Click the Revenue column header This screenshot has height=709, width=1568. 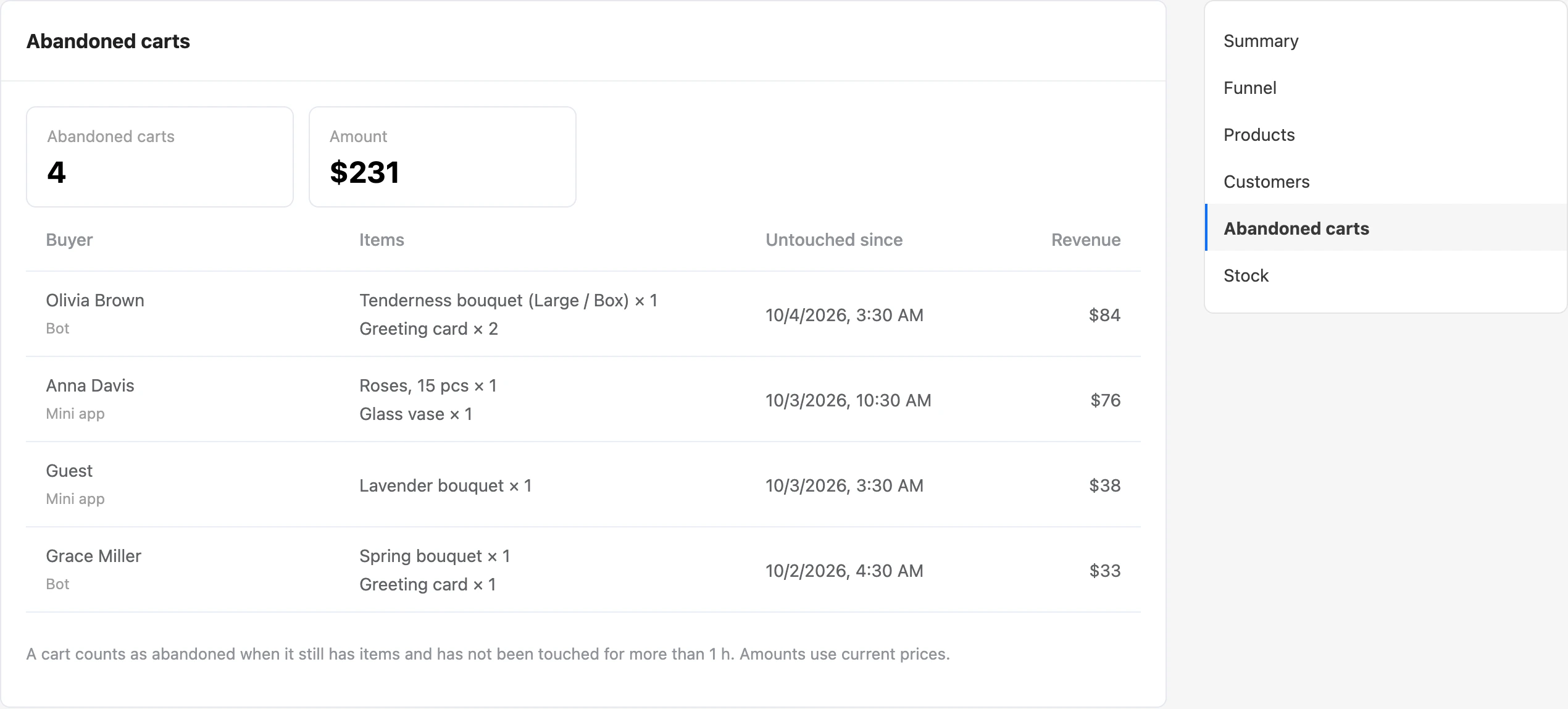[1086, 240]
